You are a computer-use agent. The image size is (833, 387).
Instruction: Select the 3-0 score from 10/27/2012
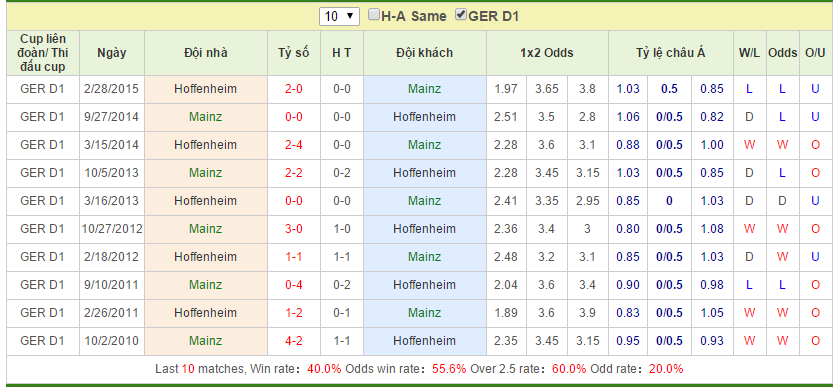[x=294, y=229]
